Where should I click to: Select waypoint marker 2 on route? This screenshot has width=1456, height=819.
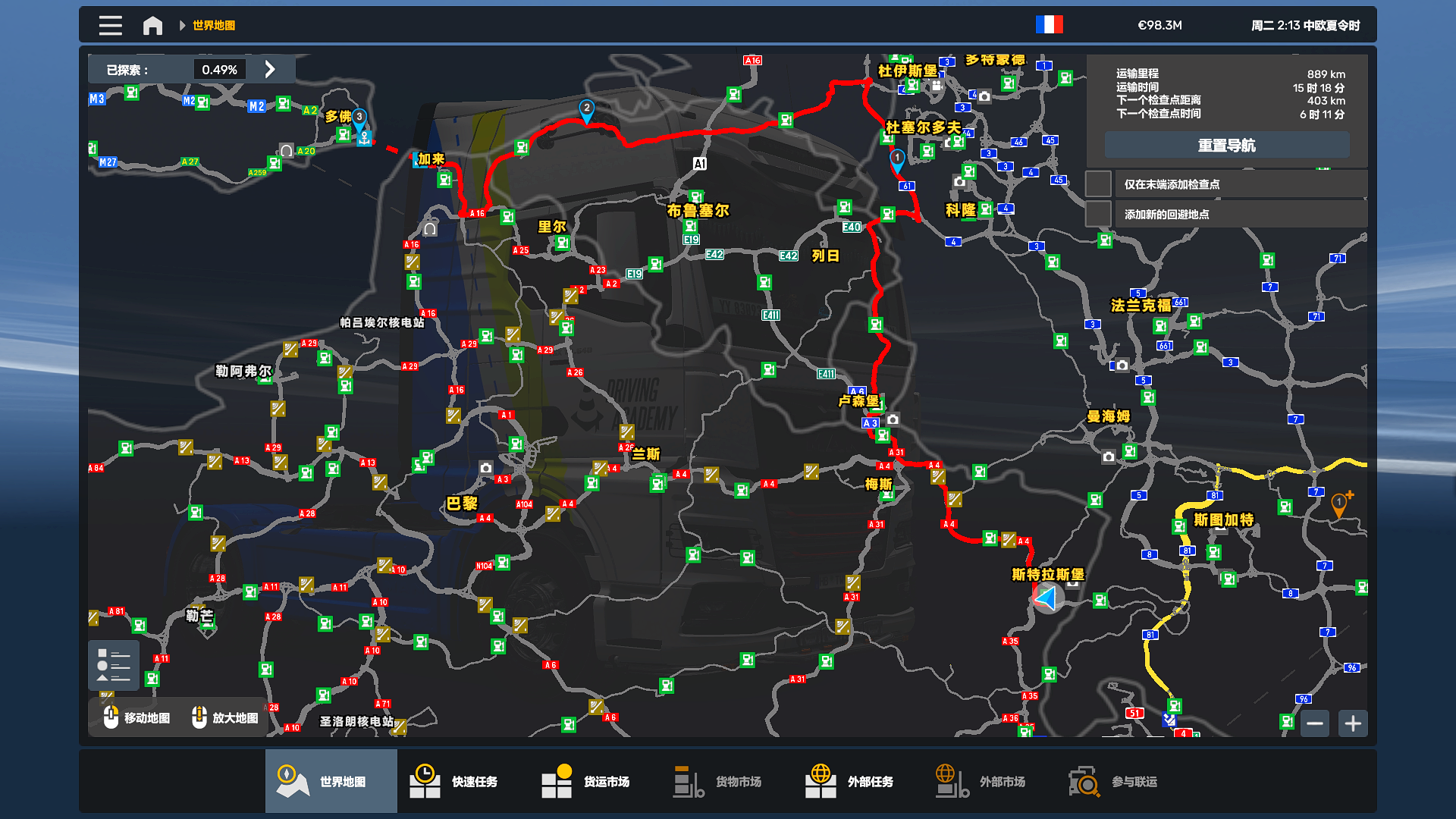pyautogui.click(x=586, y=110)
